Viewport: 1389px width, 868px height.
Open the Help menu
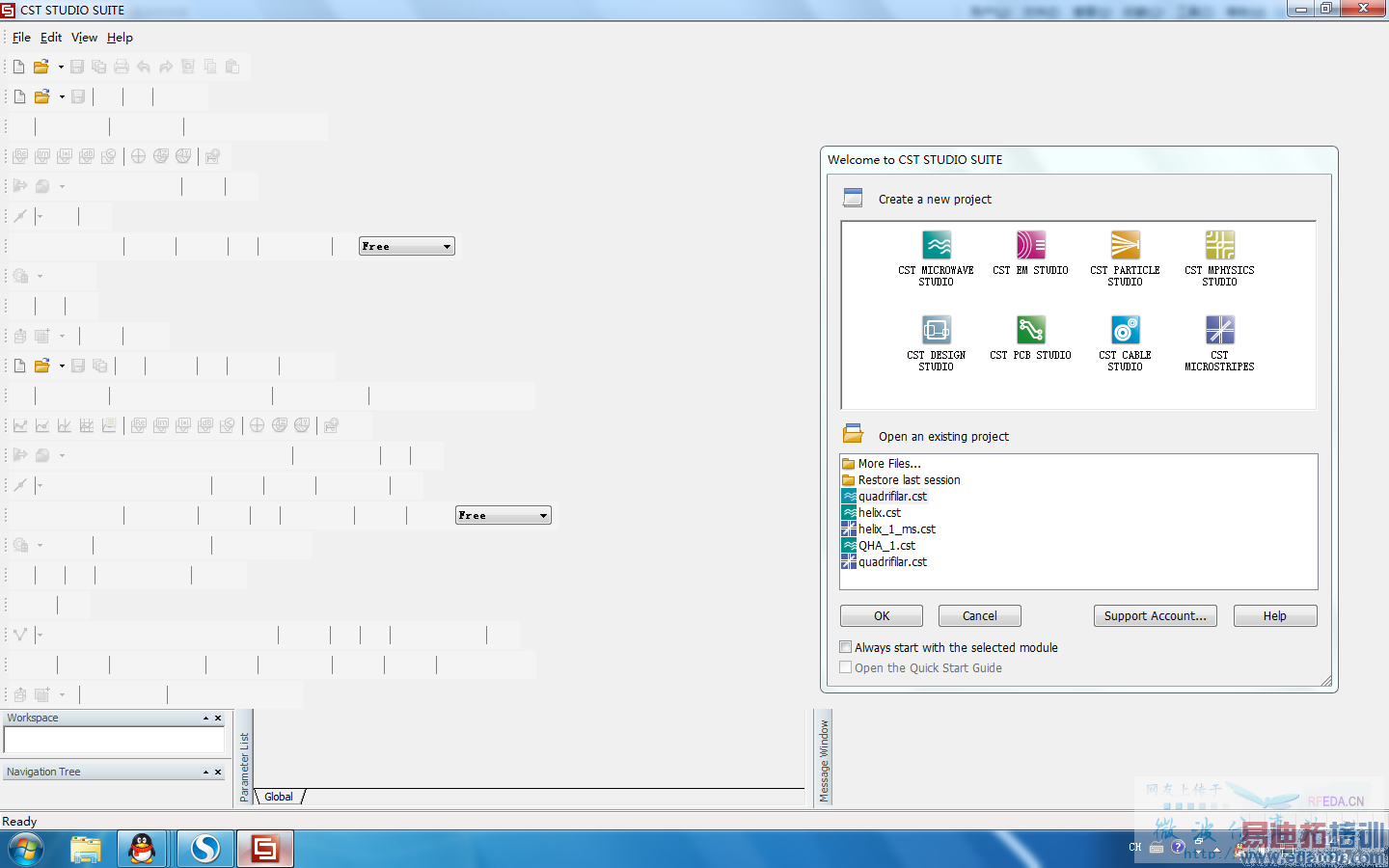click(x=120, y=38)
